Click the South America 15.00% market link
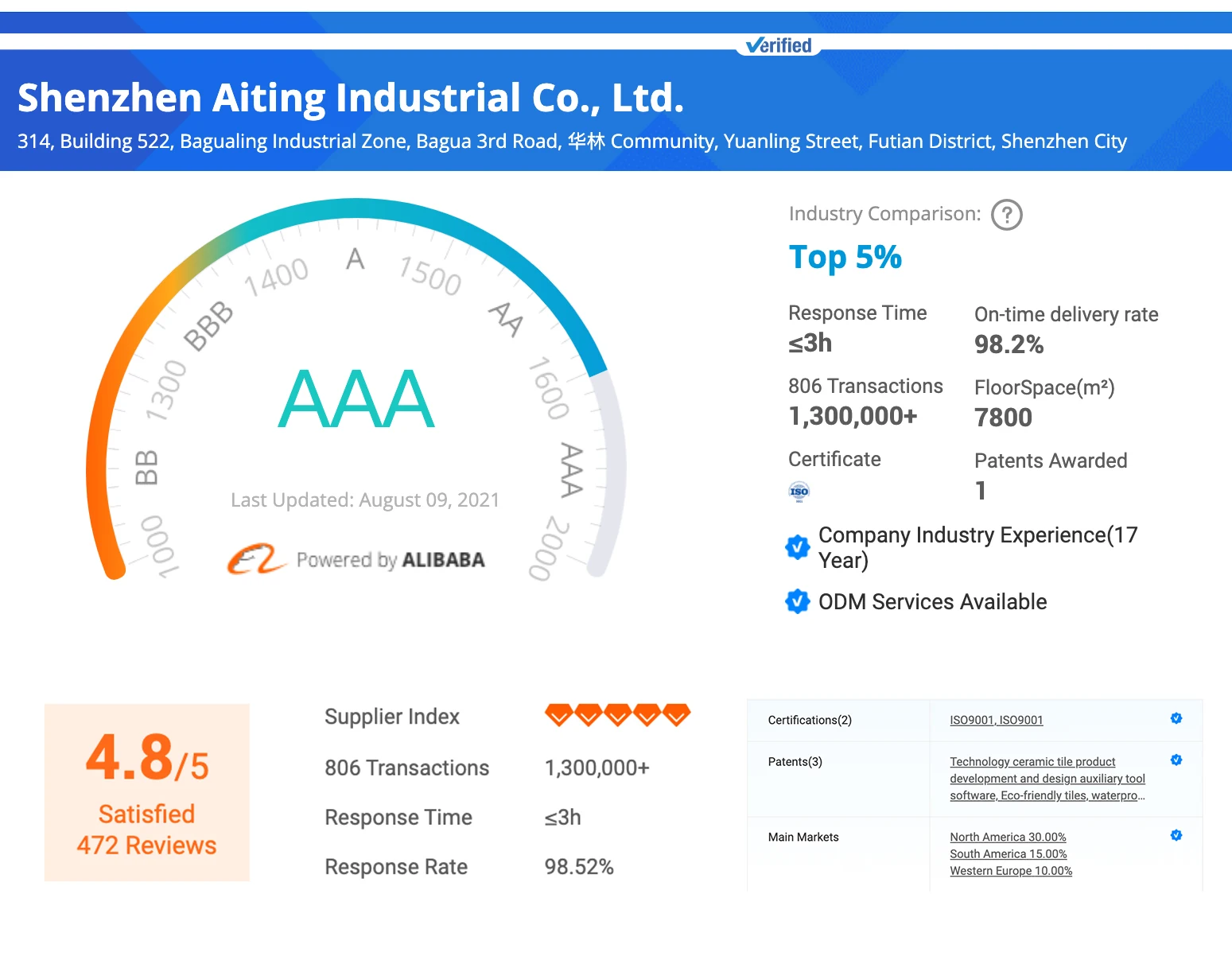Viewport: 1232px width, 968px height. click(1008, 853)
